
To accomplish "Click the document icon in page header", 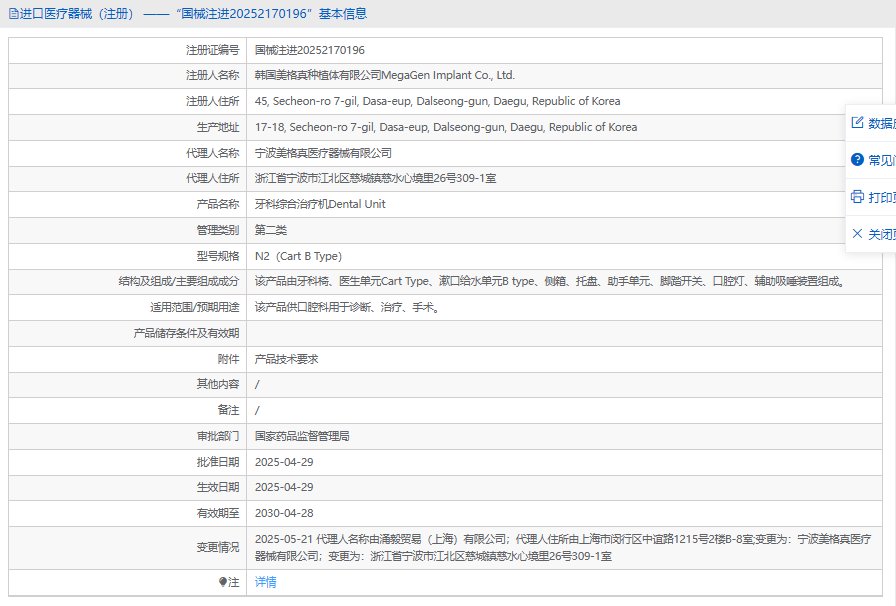I will click(x=13, y=14).
